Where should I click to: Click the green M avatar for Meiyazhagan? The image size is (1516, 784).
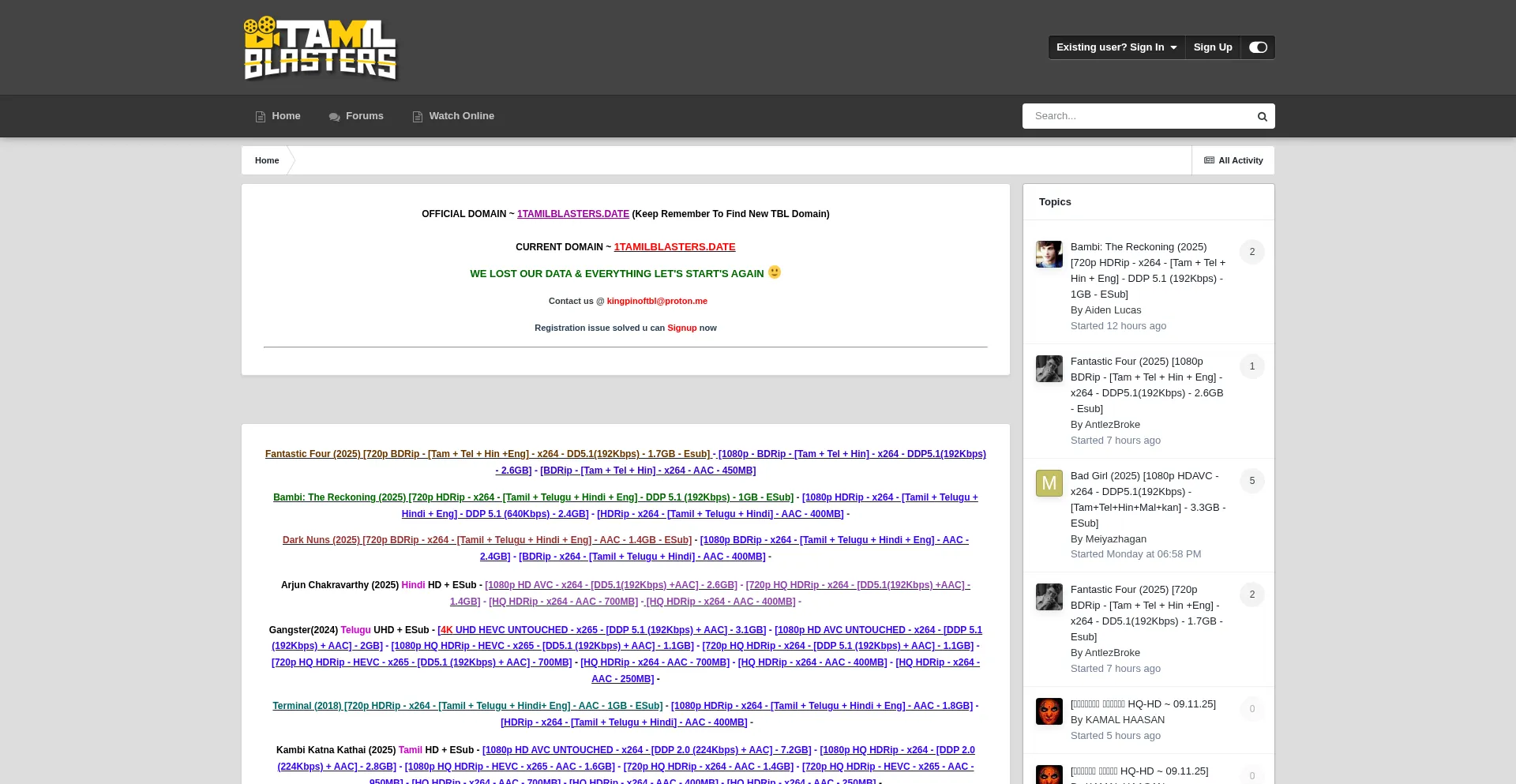pos(1049,483)
